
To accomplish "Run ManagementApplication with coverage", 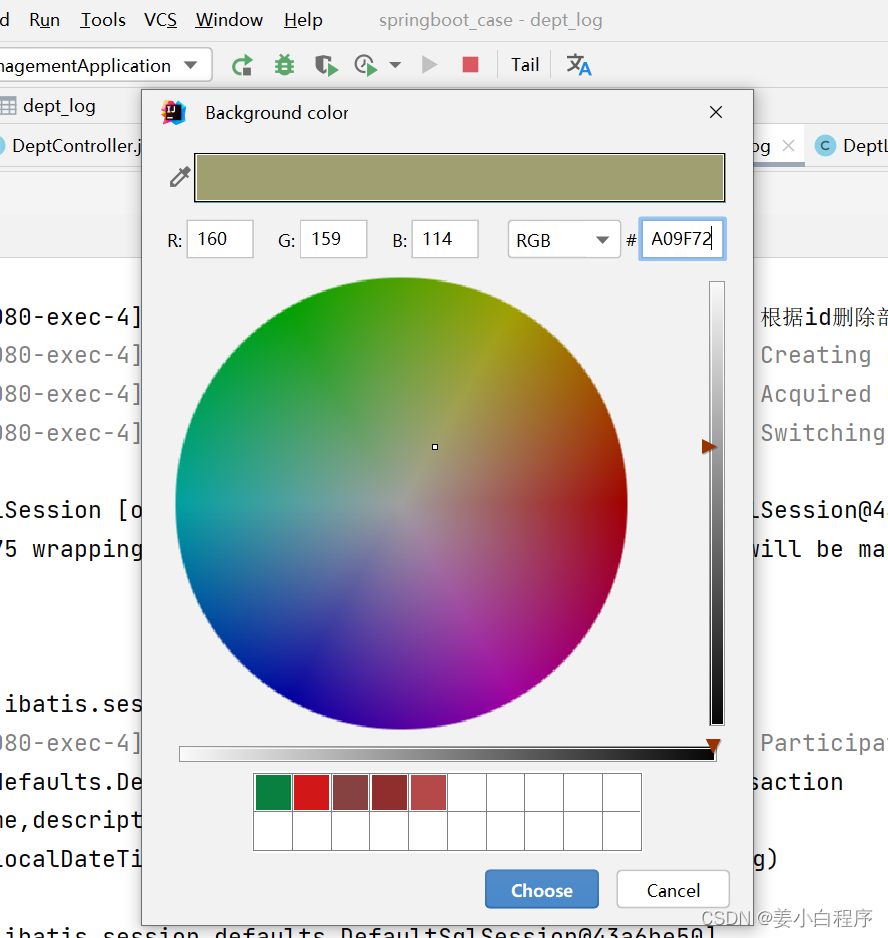I will click(326, 64).
